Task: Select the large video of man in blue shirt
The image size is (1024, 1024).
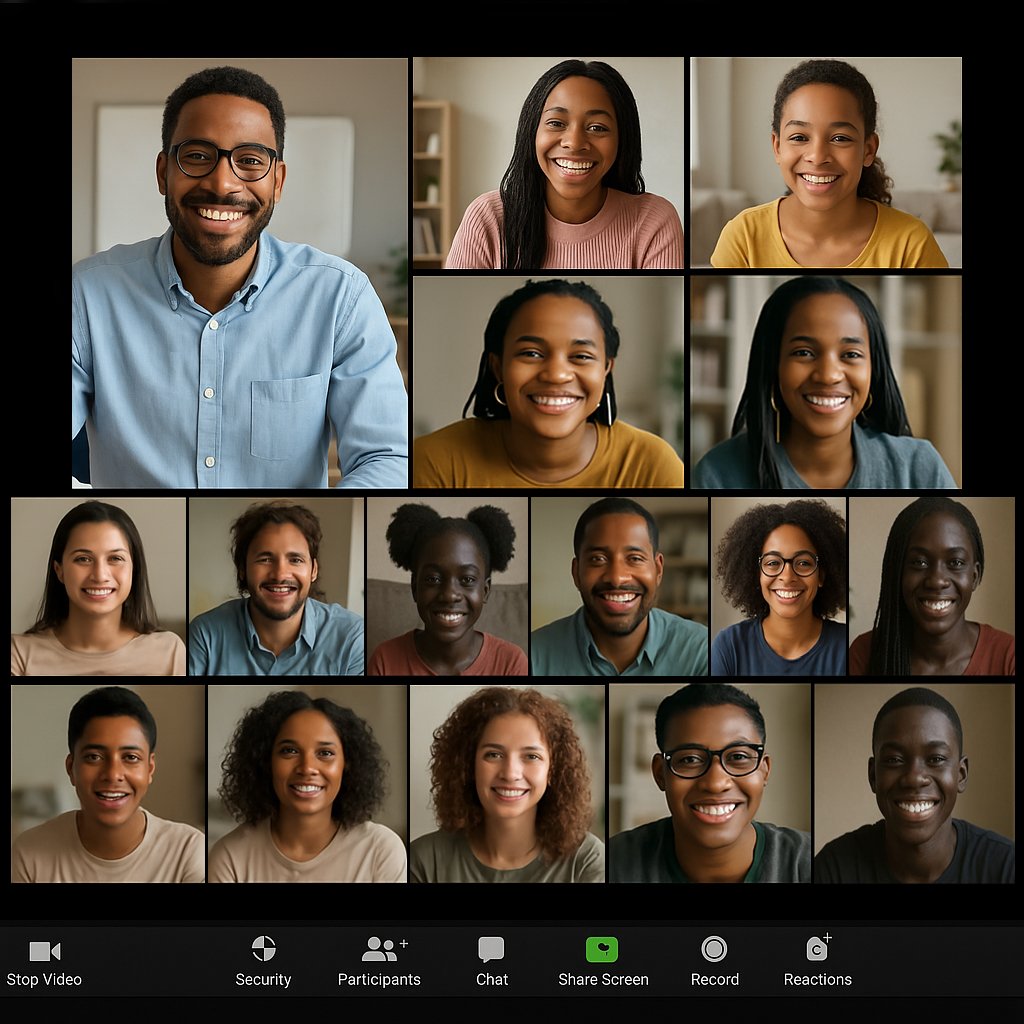Action: [x=240, y=273]
